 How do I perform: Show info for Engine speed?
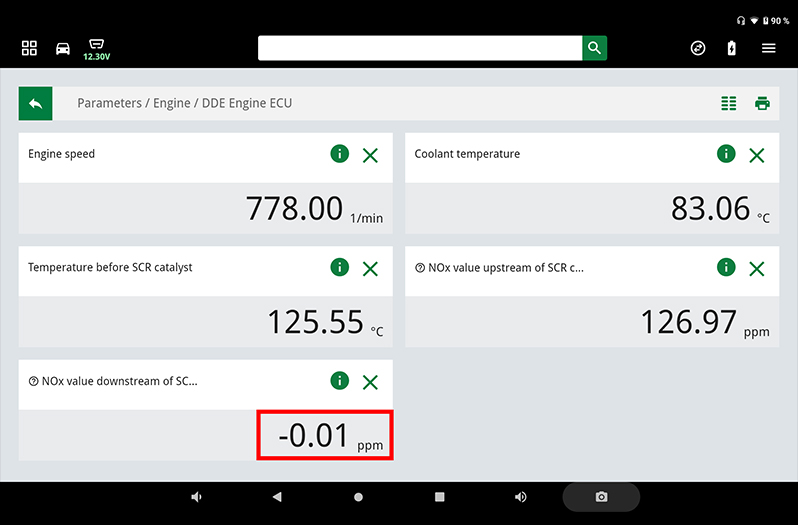tap(339, 154)
